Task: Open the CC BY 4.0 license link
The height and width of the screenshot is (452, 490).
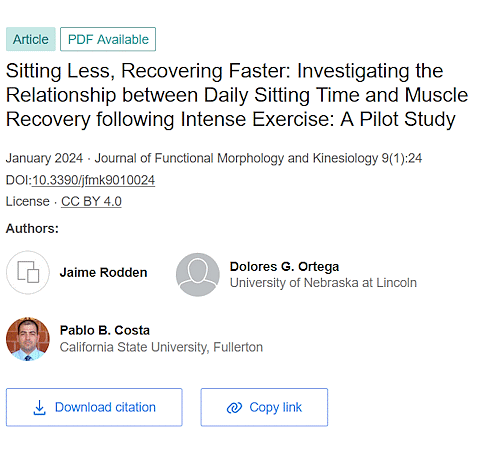Action: click(91, 201)
